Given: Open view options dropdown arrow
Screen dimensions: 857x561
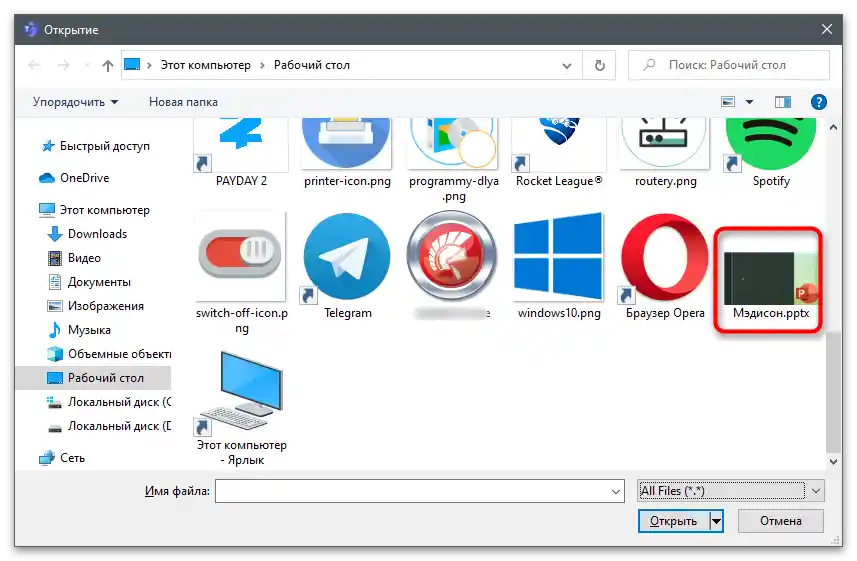Looking at the screenshot, I should pyautogui.click(x=749, y=102).
